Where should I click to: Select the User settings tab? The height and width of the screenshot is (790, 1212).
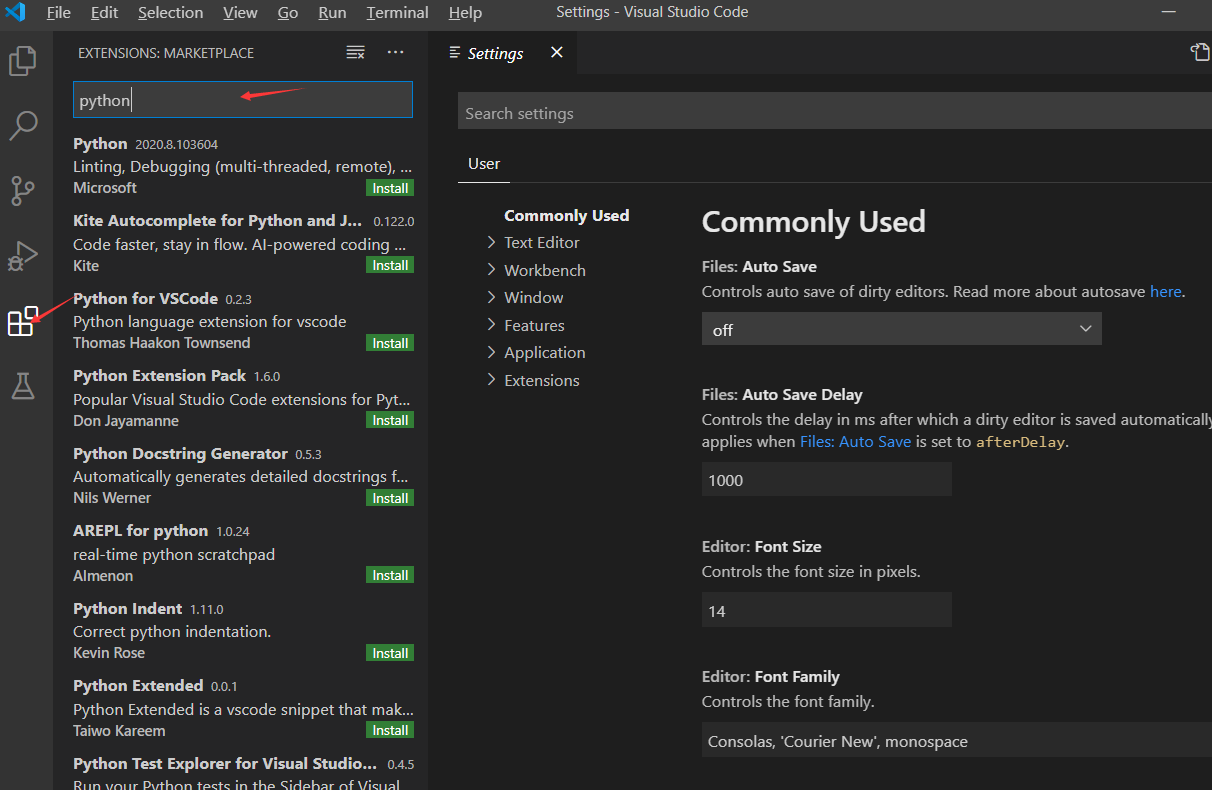484,164
